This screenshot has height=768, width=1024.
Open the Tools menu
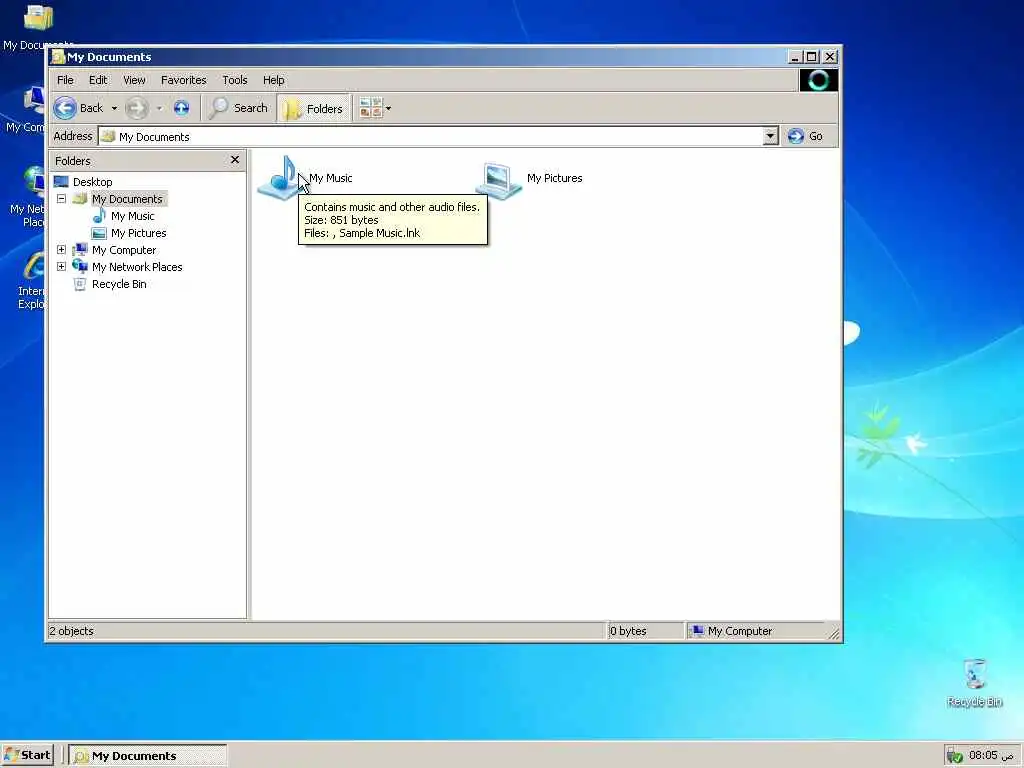pos(234,80)
